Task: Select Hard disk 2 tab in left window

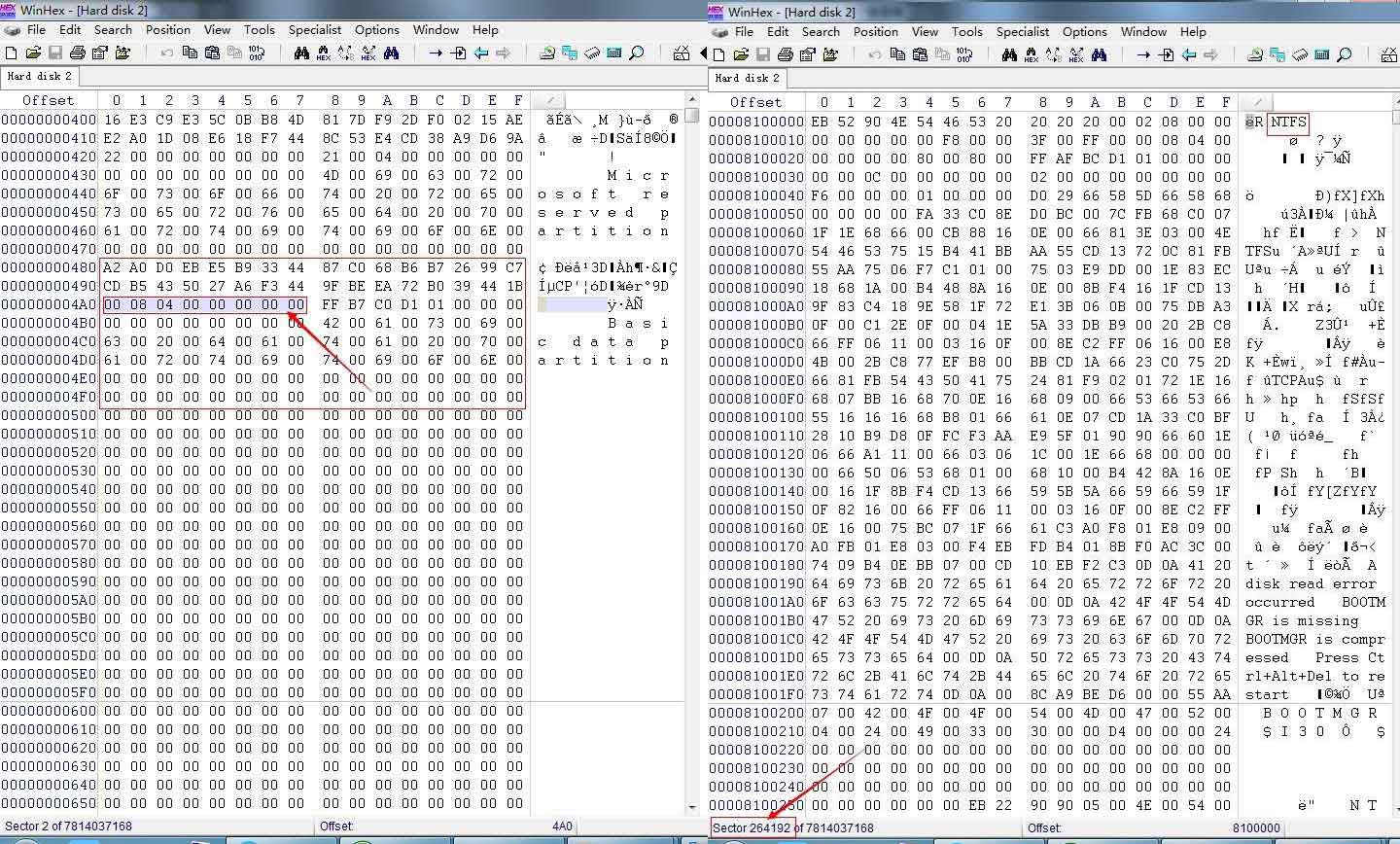Action: pos(39,76)
